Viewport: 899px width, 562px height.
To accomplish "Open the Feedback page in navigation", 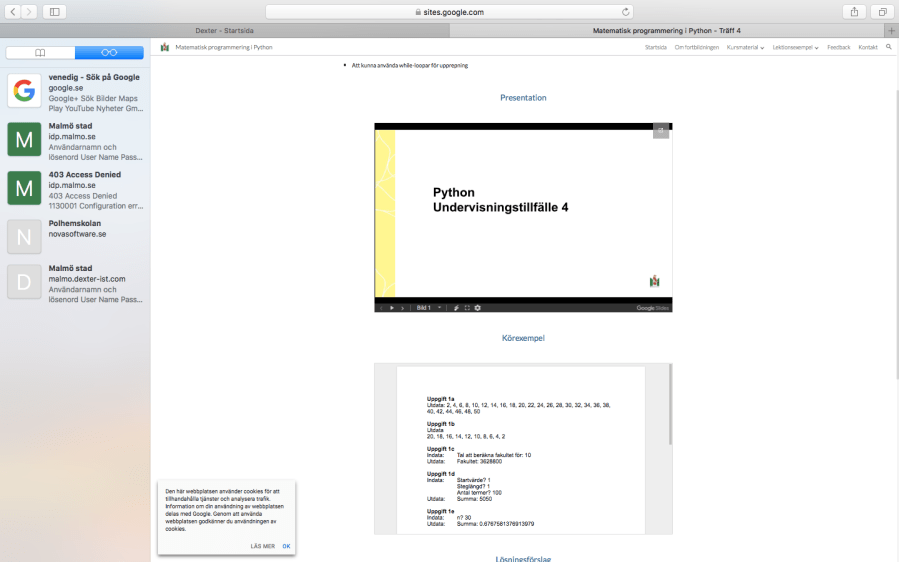I will tap(838, 47).
